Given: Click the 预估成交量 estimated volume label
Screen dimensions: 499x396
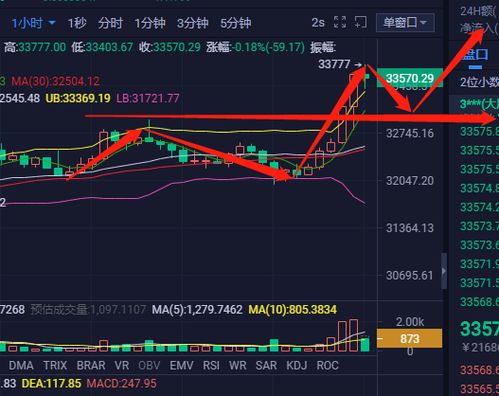Looking at the screenshot, I should point(88,310).
